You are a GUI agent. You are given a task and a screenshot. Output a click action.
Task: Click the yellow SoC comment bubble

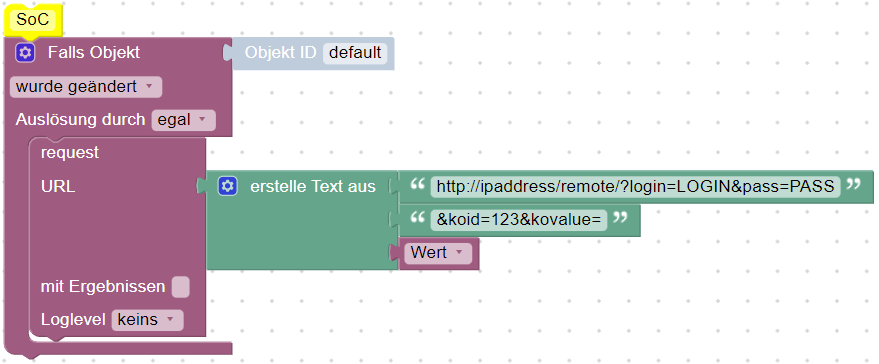click(33, 20)
